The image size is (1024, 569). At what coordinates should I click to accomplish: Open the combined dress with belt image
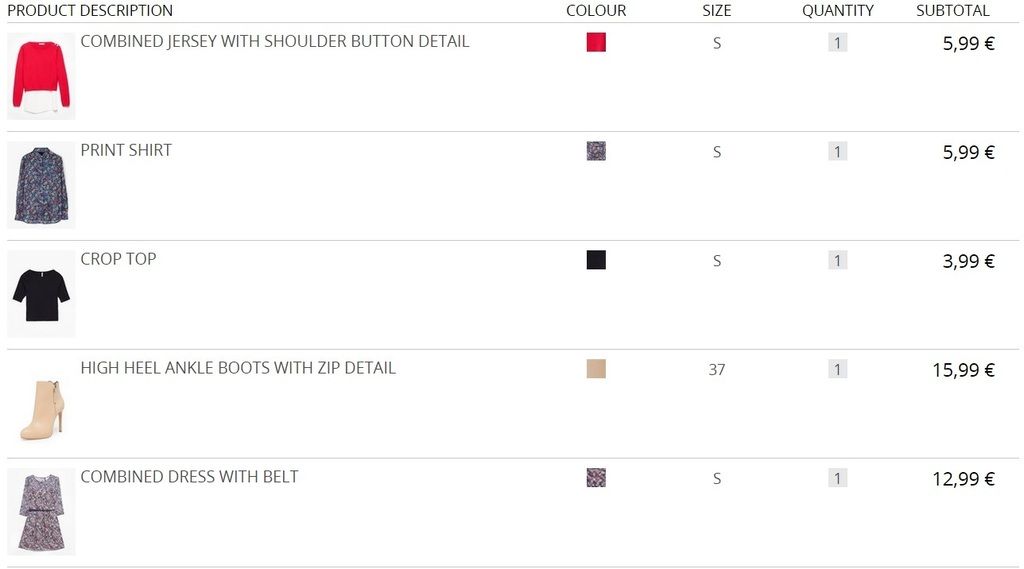pyautogui.click(x=41, y=512)
